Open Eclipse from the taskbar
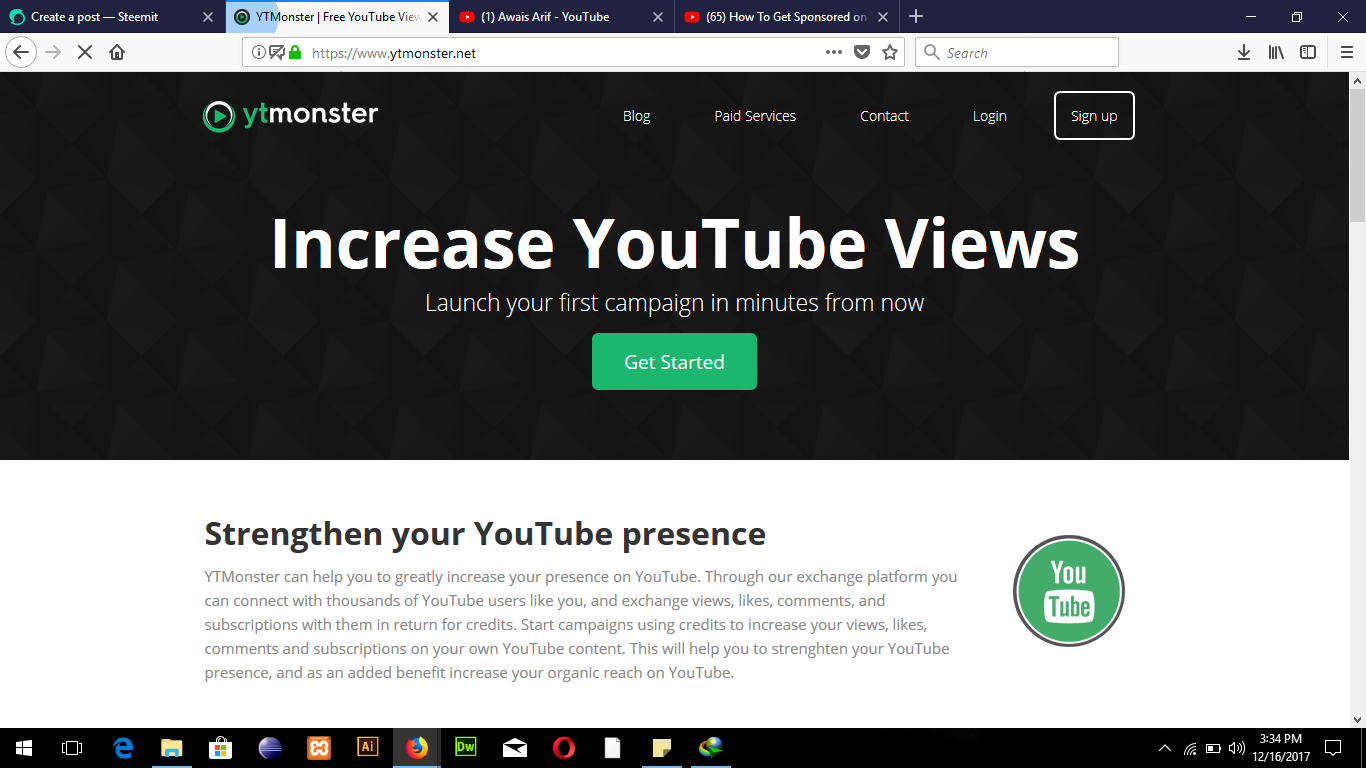 (270, 747)
